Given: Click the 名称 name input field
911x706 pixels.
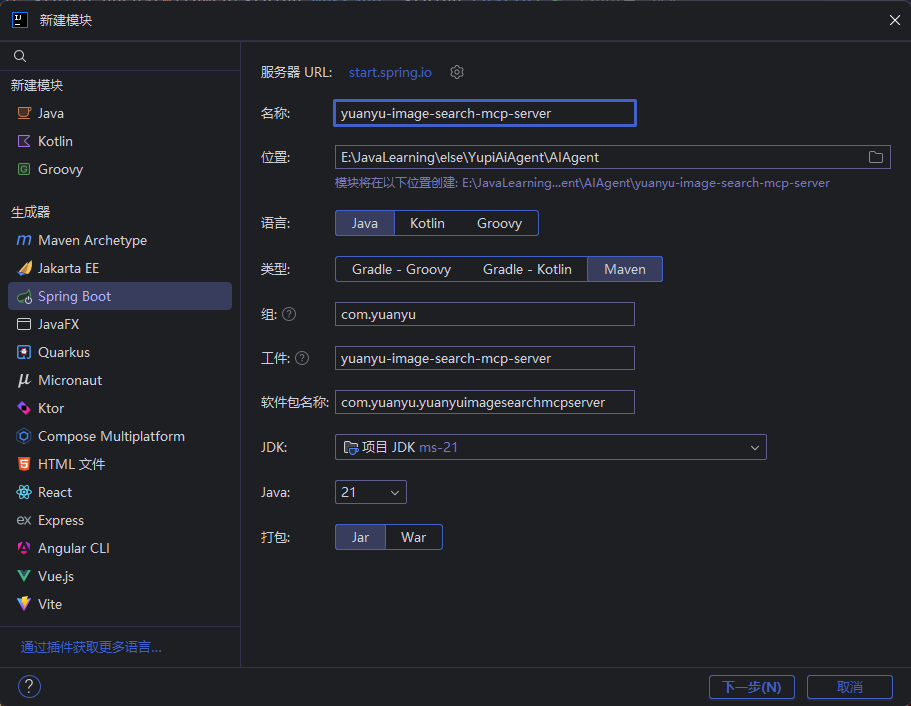Looking at the screenshot, I should (x=485, y=113).
